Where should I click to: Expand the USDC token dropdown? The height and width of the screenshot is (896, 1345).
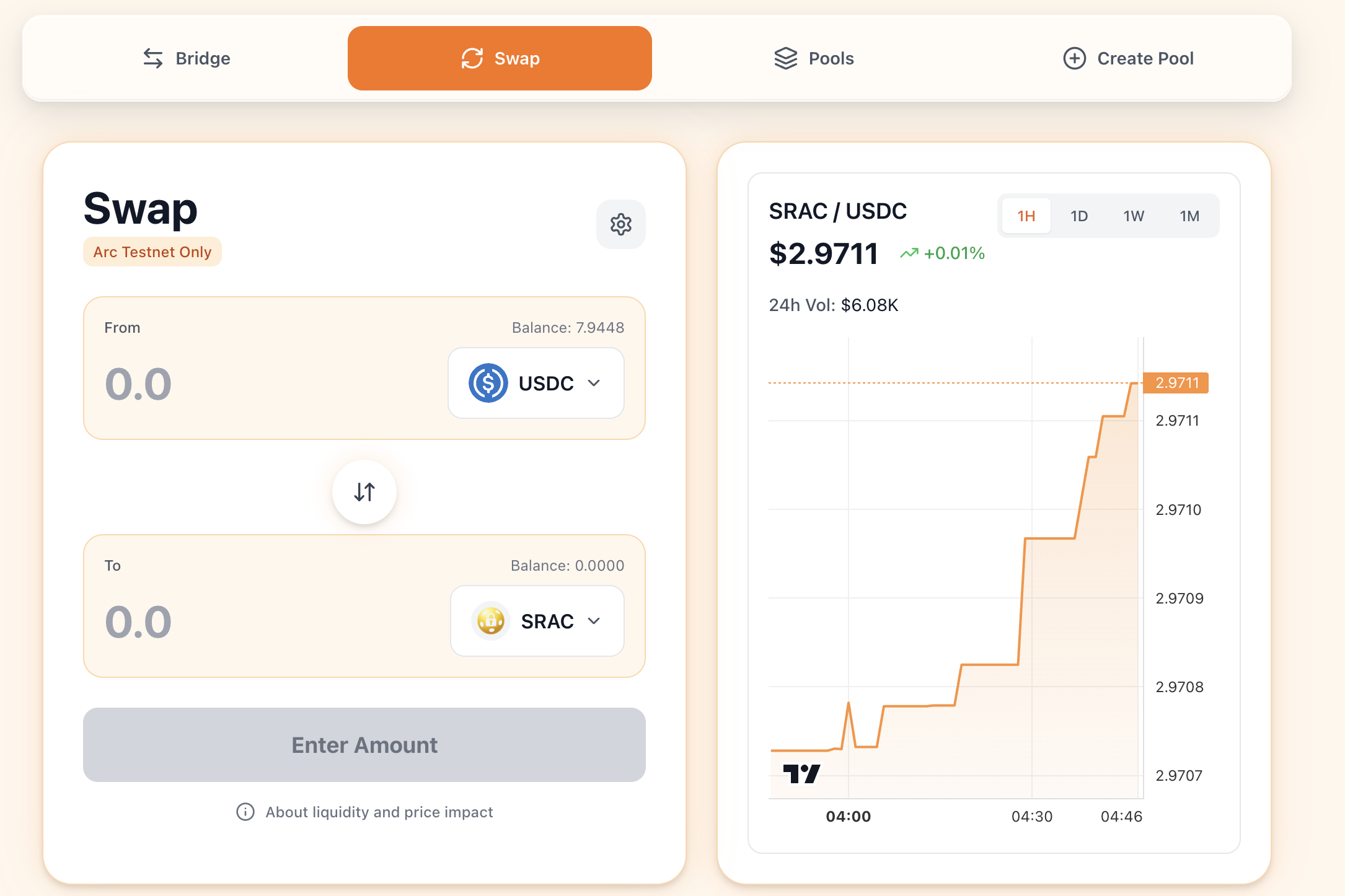tap(594, 383)
